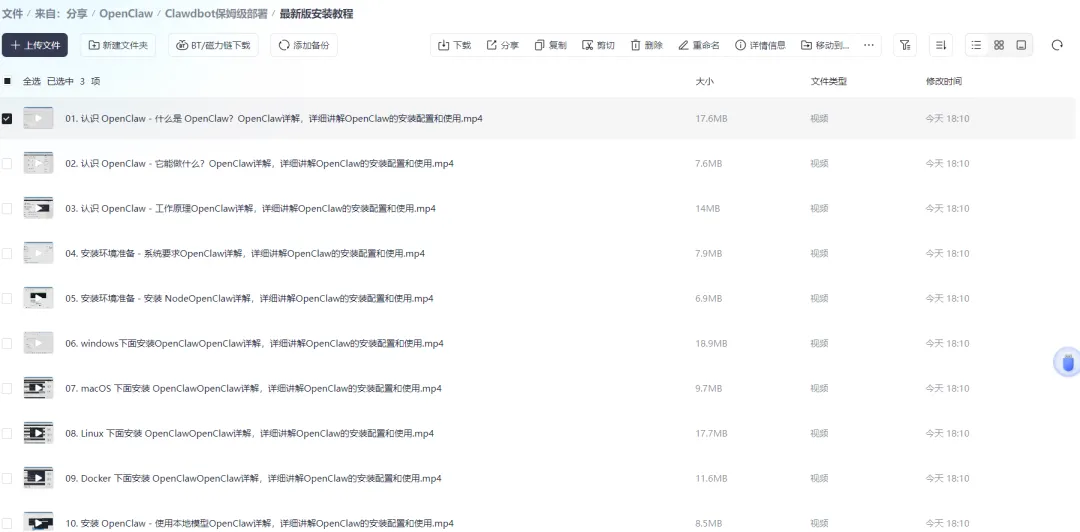1080x532 pixels.
Task: Go to 文件 root in breadcrumb
Action: 12,14
